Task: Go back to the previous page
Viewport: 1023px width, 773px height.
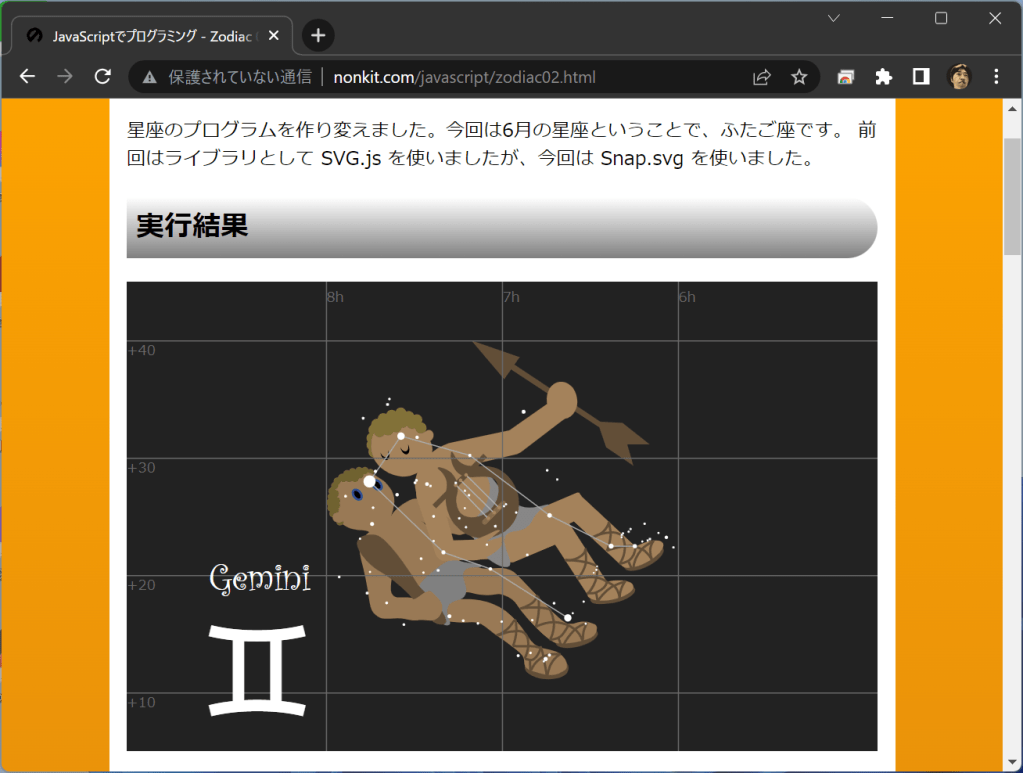Action: click(x=26, y=76)
